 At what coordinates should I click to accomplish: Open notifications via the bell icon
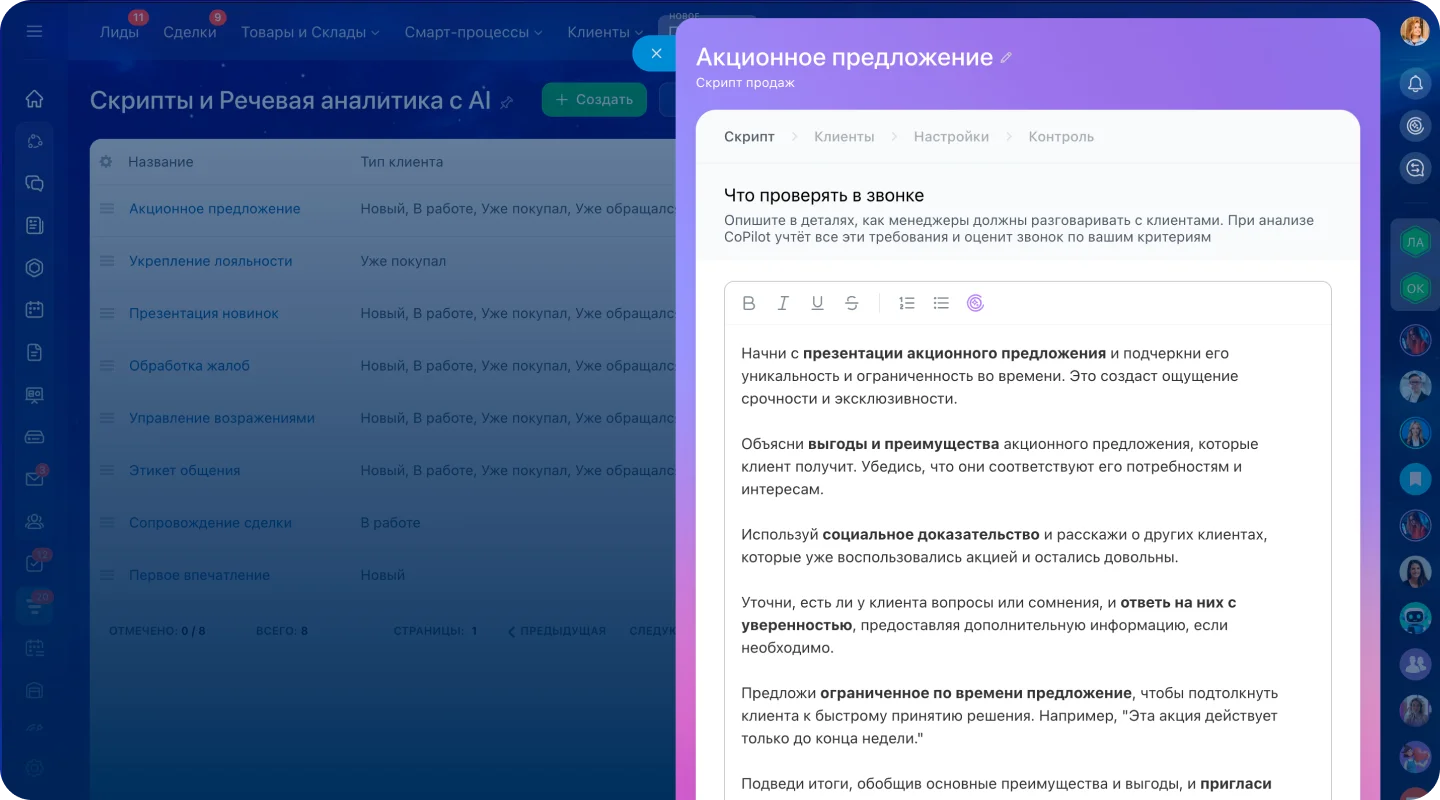[1415, 84]
